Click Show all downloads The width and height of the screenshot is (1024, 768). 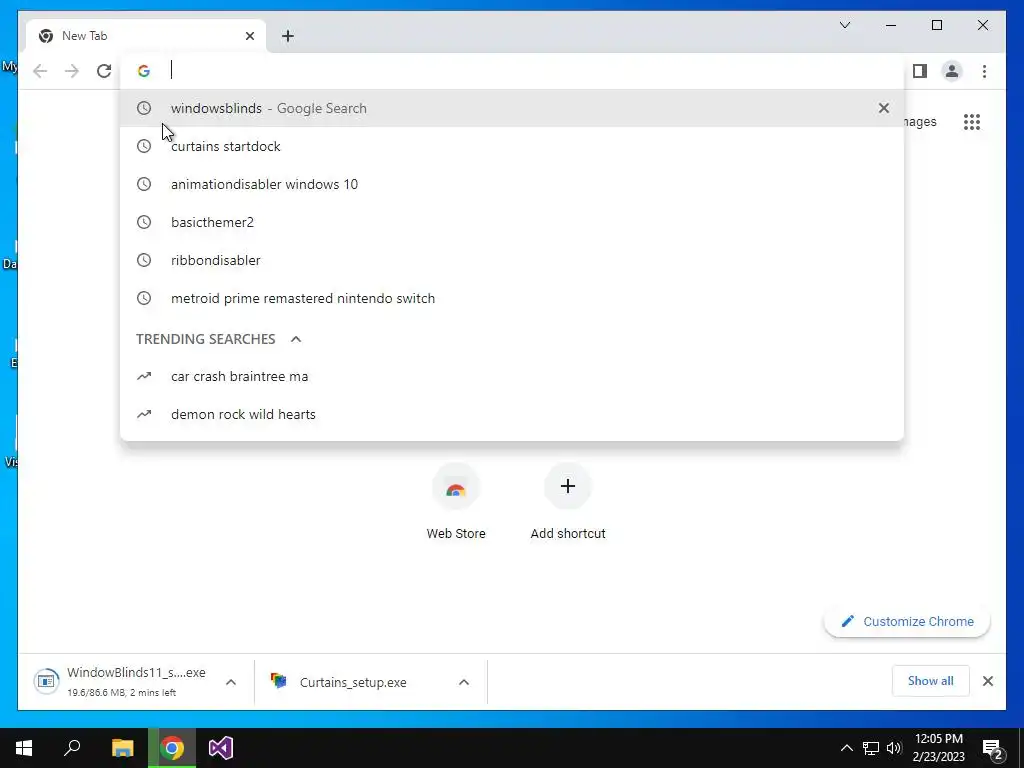click(930, 681)
